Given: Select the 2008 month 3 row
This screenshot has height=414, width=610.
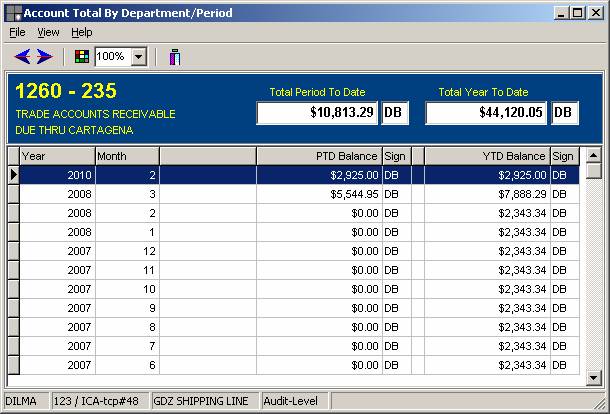Looking at the screenshot, I should 200,194.
